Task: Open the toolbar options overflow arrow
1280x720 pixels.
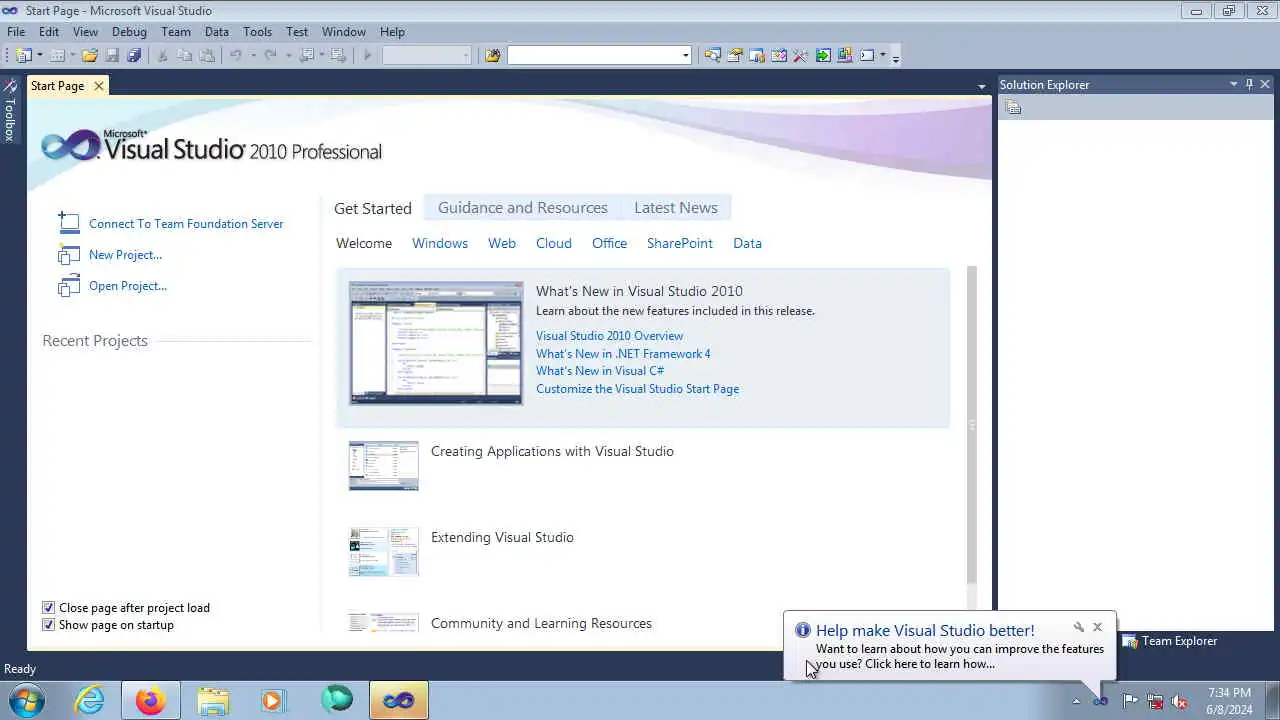Action: coord(896,58)
